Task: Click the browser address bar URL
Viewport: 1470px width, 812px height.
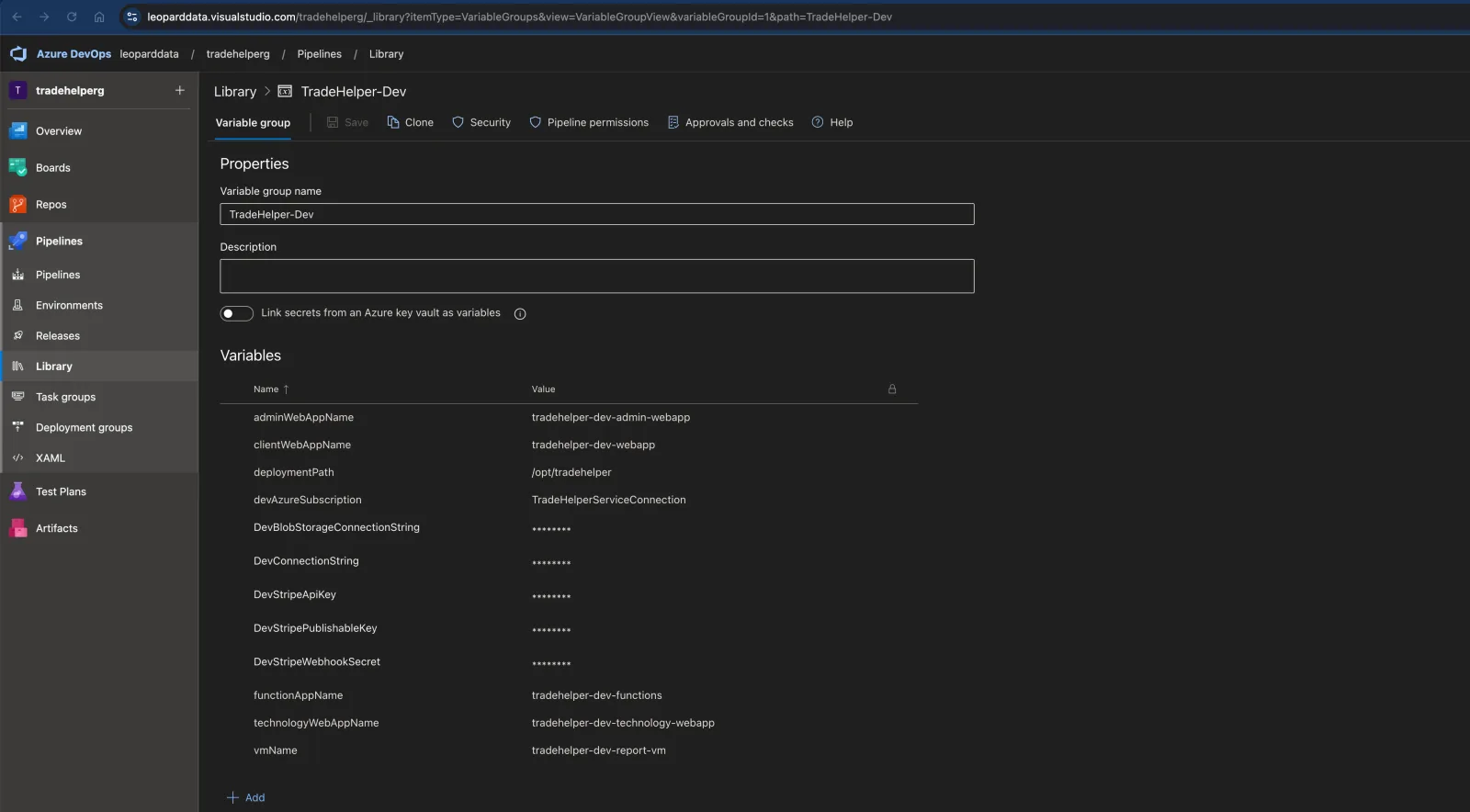Action: (x=519, y=17)
